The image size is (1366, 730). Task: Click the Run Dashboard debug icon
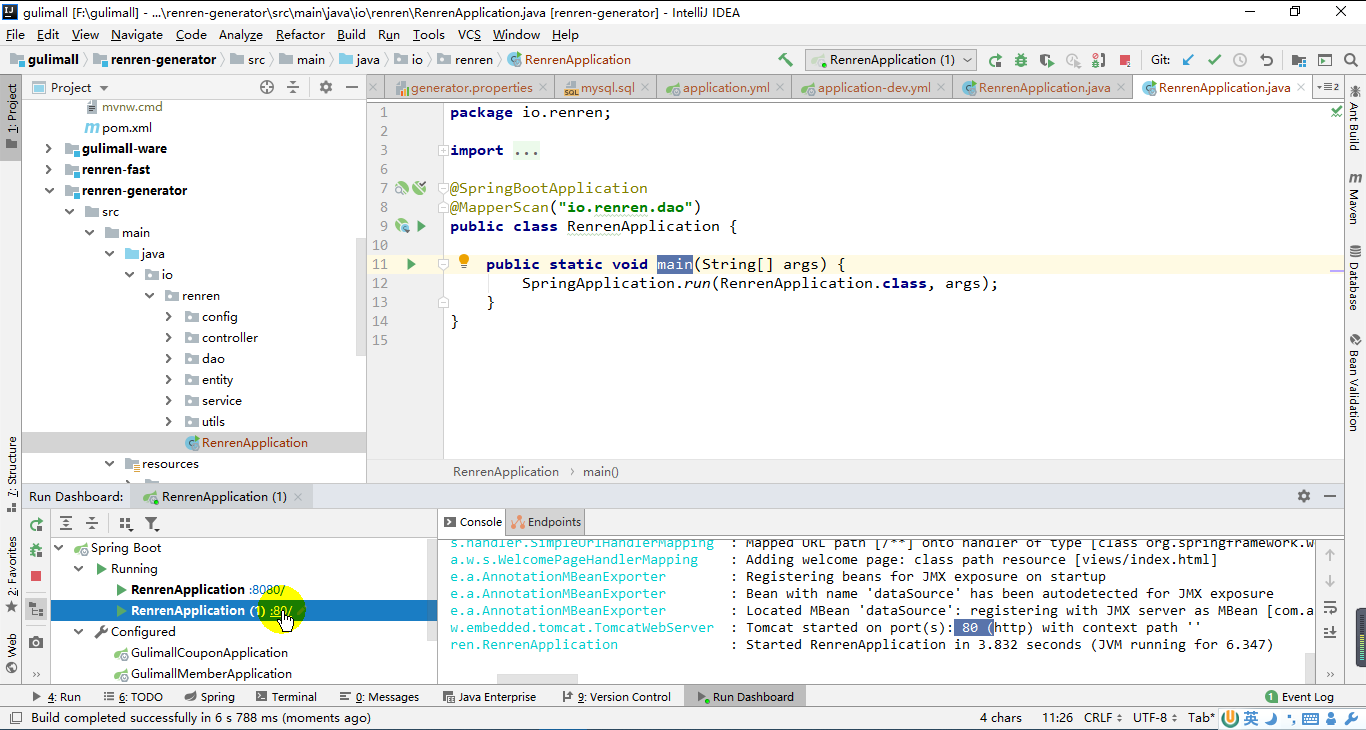click(x=36, y=550)
